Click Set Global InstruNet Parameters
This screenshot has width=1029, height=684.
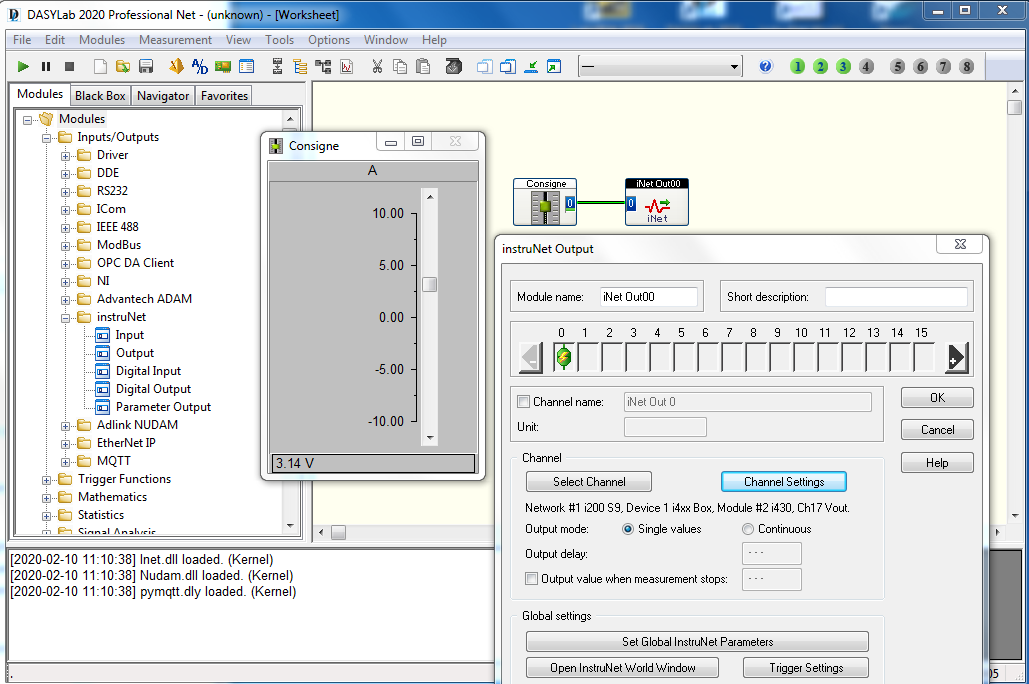pos(697,642)
